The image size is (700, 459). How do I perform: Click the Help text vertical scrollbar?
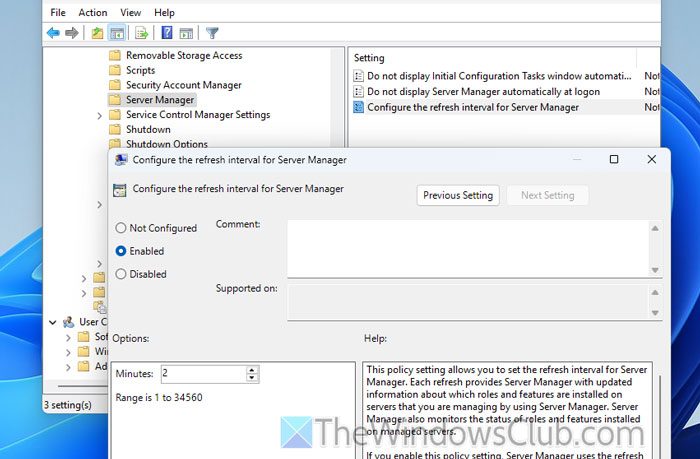click(x=659, y=415)
